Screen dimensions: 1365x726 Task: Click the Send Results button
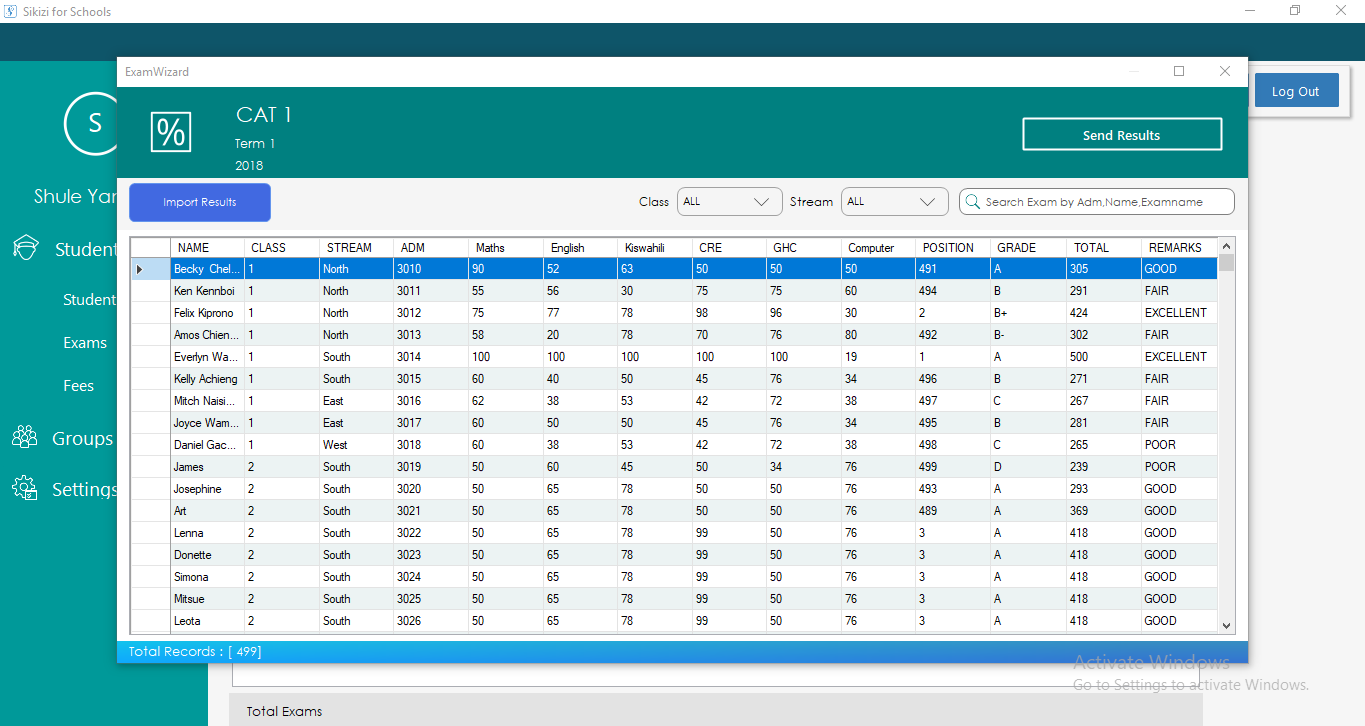[x=1122, y=135]
